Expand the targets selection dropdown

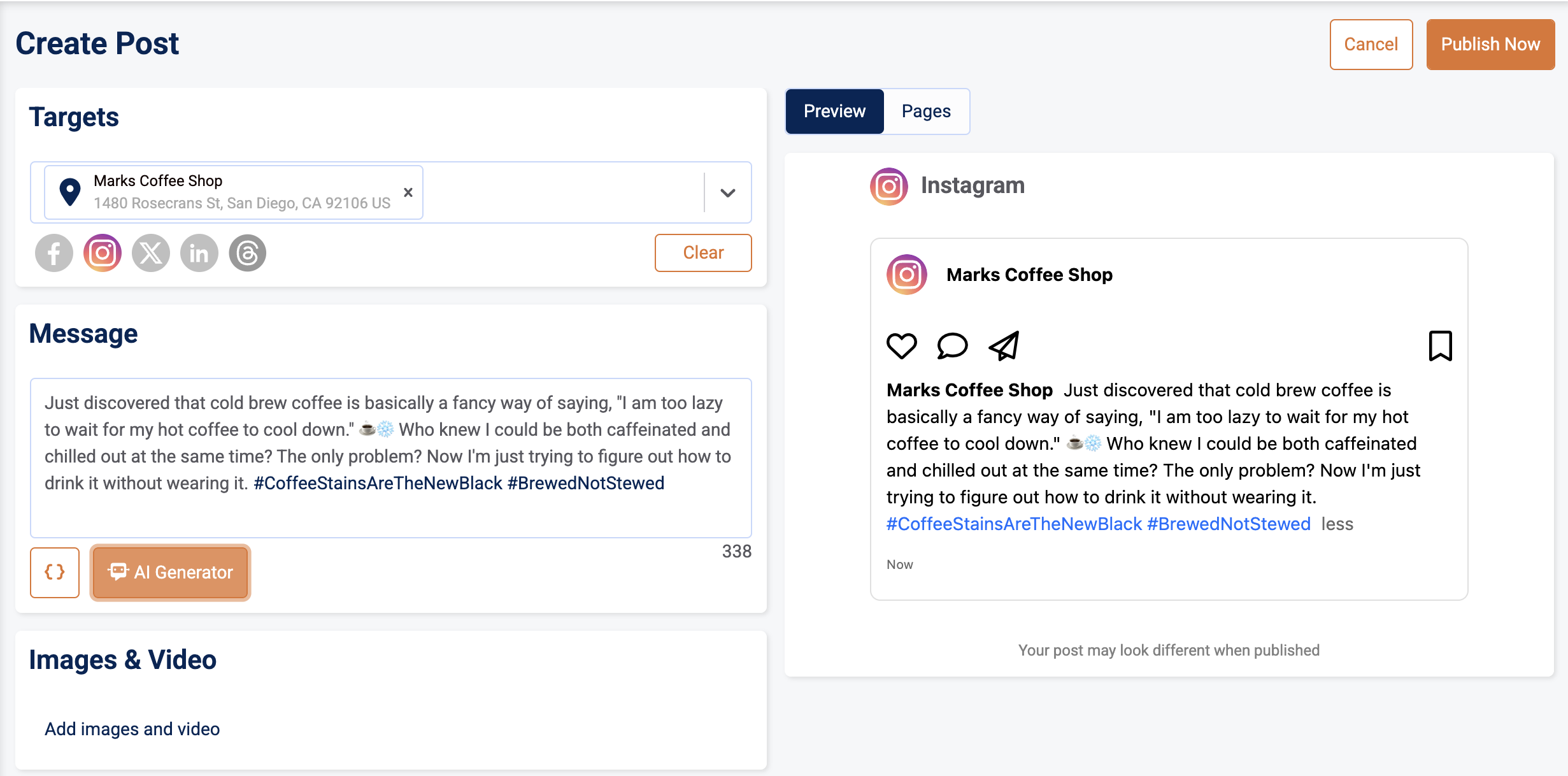[727, 192]
